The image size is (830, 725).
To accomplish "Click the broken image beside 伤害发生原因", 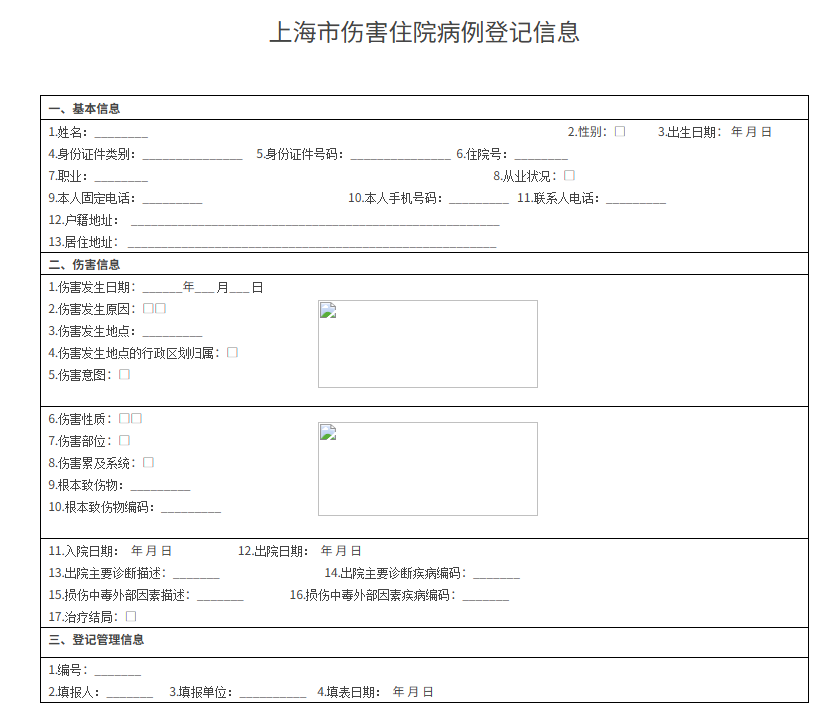I will (427, 344).
